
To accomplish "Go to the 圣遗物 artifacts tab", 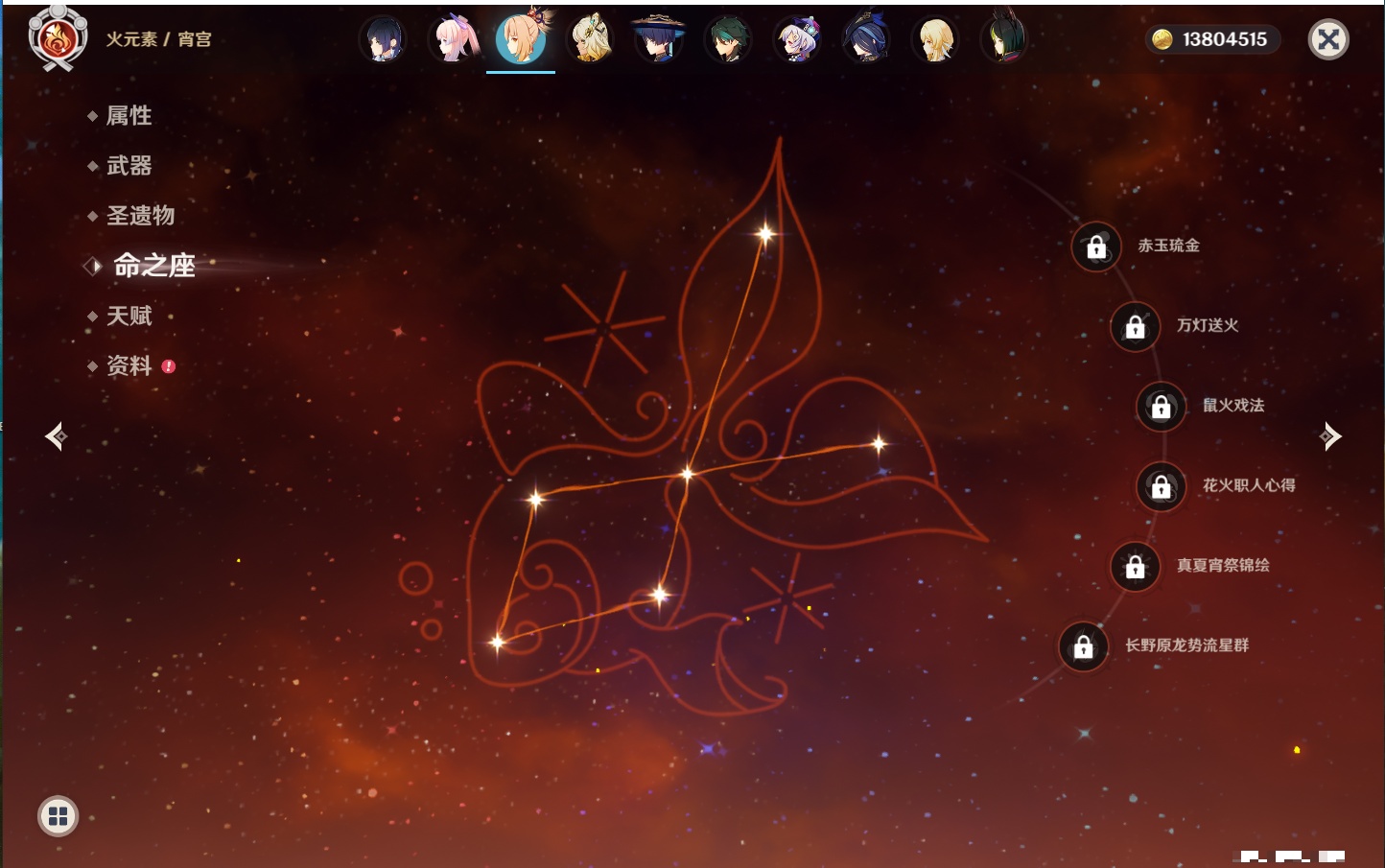I will pyautogui.click(x=140, y=216).
